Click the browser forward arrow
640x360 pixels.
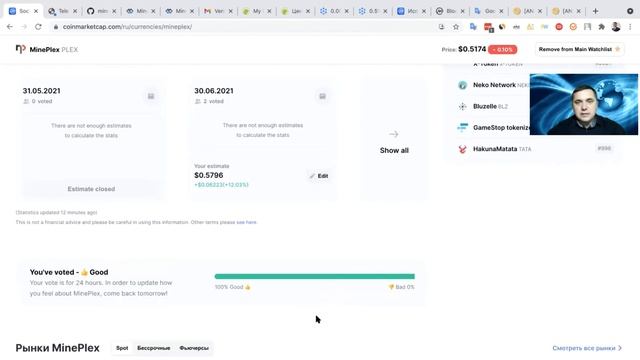point(24,27)
